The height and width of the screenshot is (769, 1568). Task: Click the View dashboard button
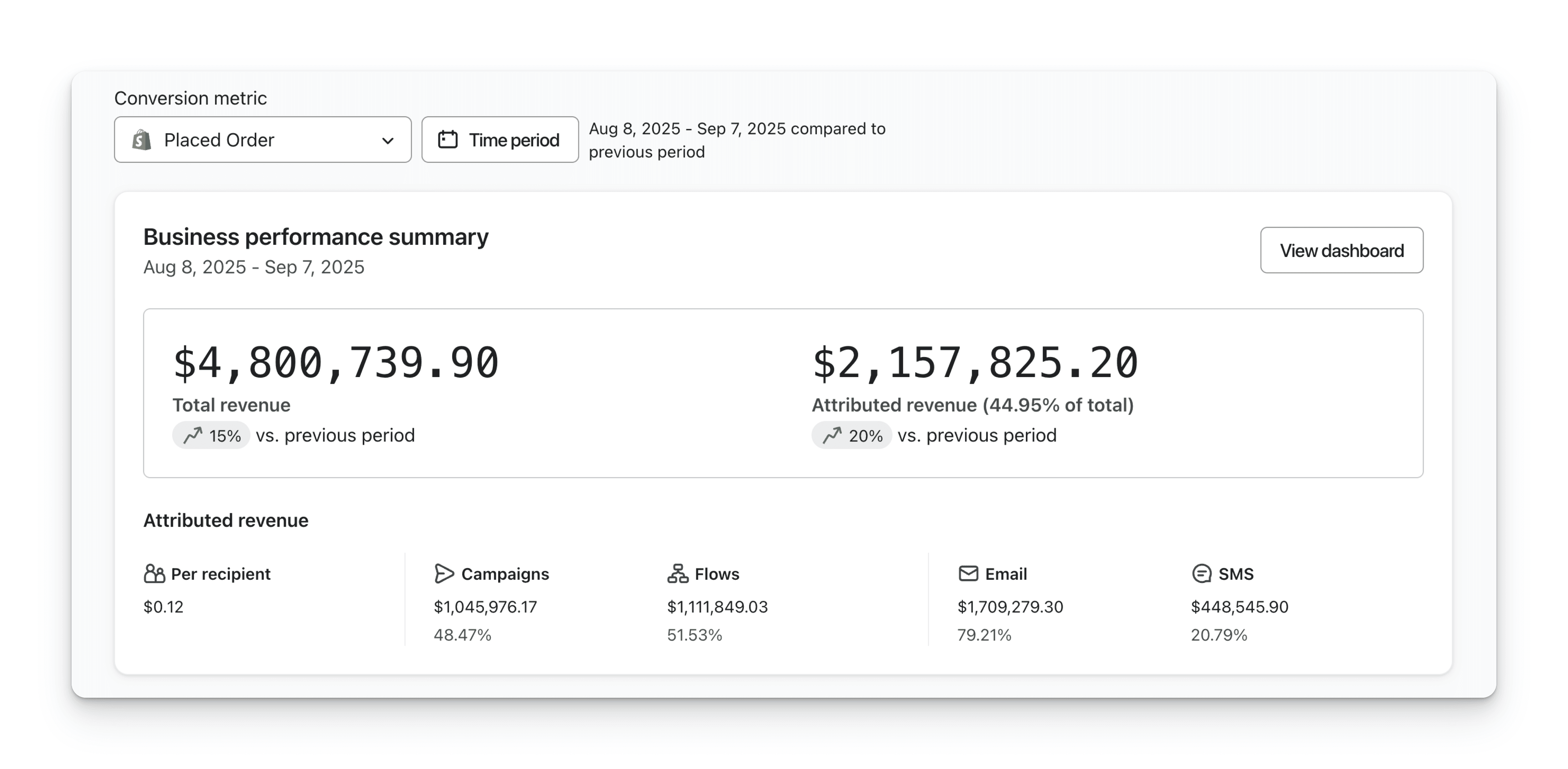tap(1341, 250)
